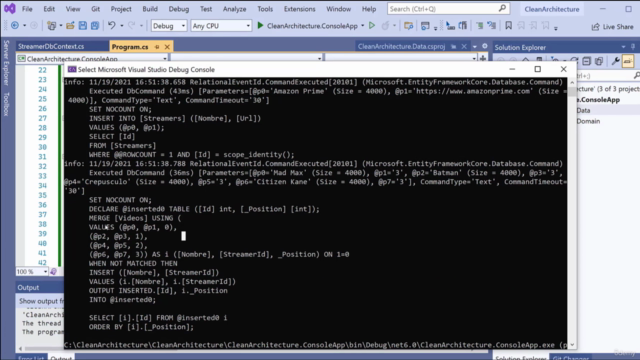The image size is (640, 360).
Task: Open the Analyze menu
Action: tap(234, 9)
